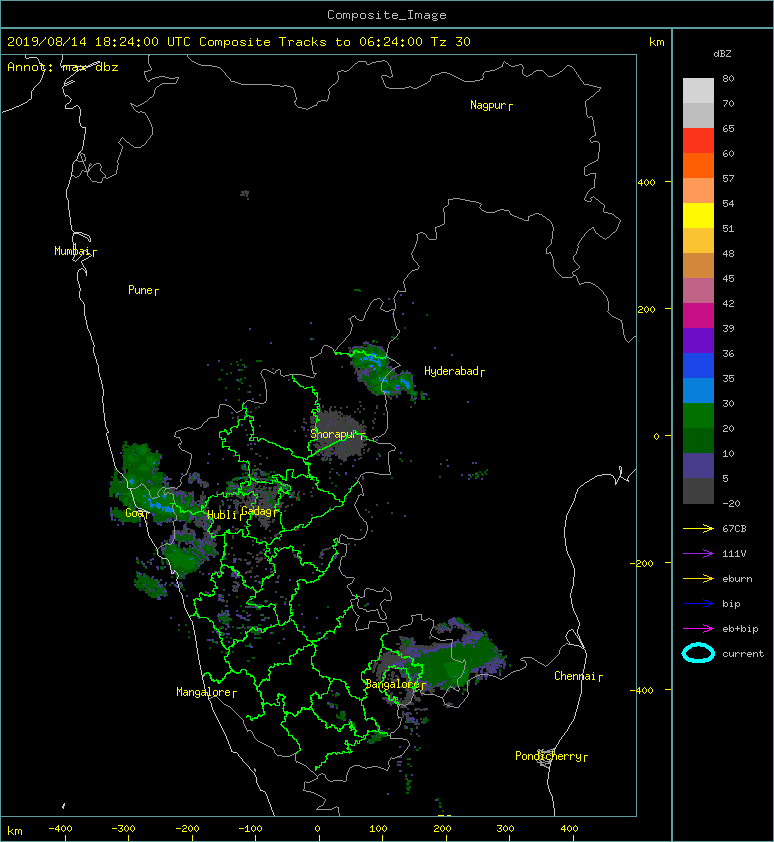Click the blue bip arrow legend icon
Viewport: 774px width, 842px height.
coord(698,604)
